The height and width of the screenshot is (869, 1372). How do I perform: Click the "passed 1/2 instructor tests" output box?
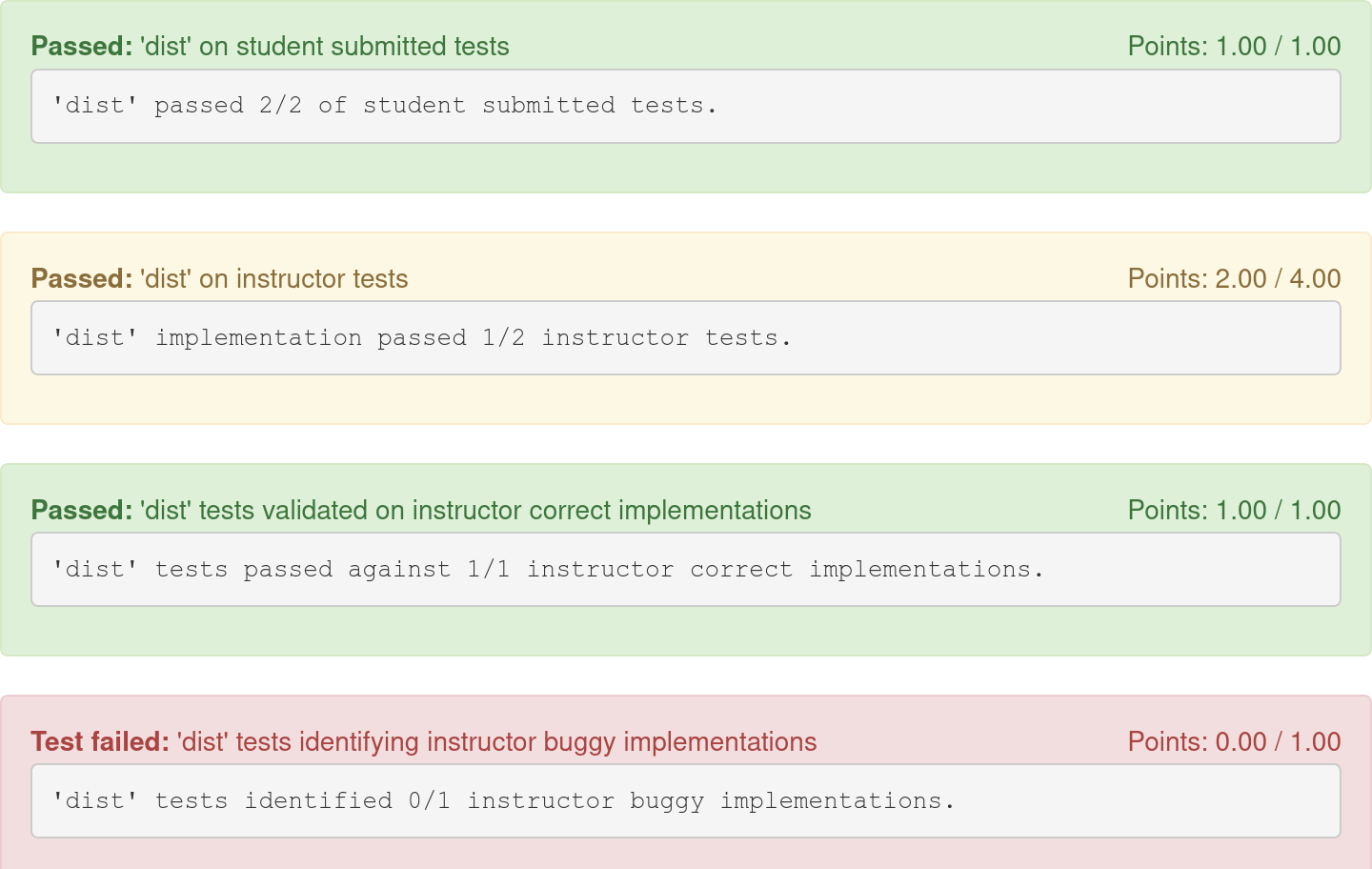coord(685,338)
